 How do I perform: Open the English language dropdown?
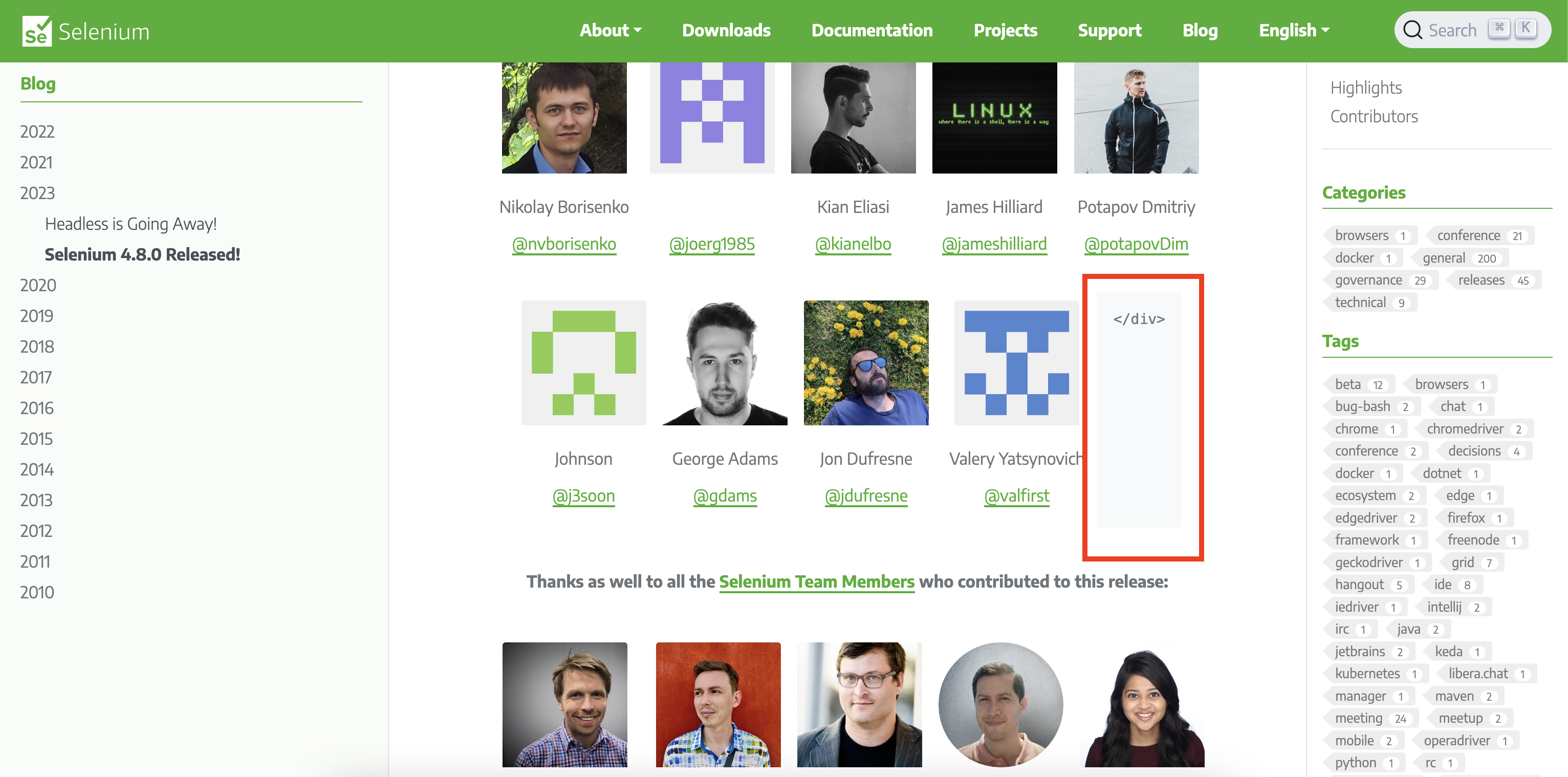click(x=1294, y=30)
